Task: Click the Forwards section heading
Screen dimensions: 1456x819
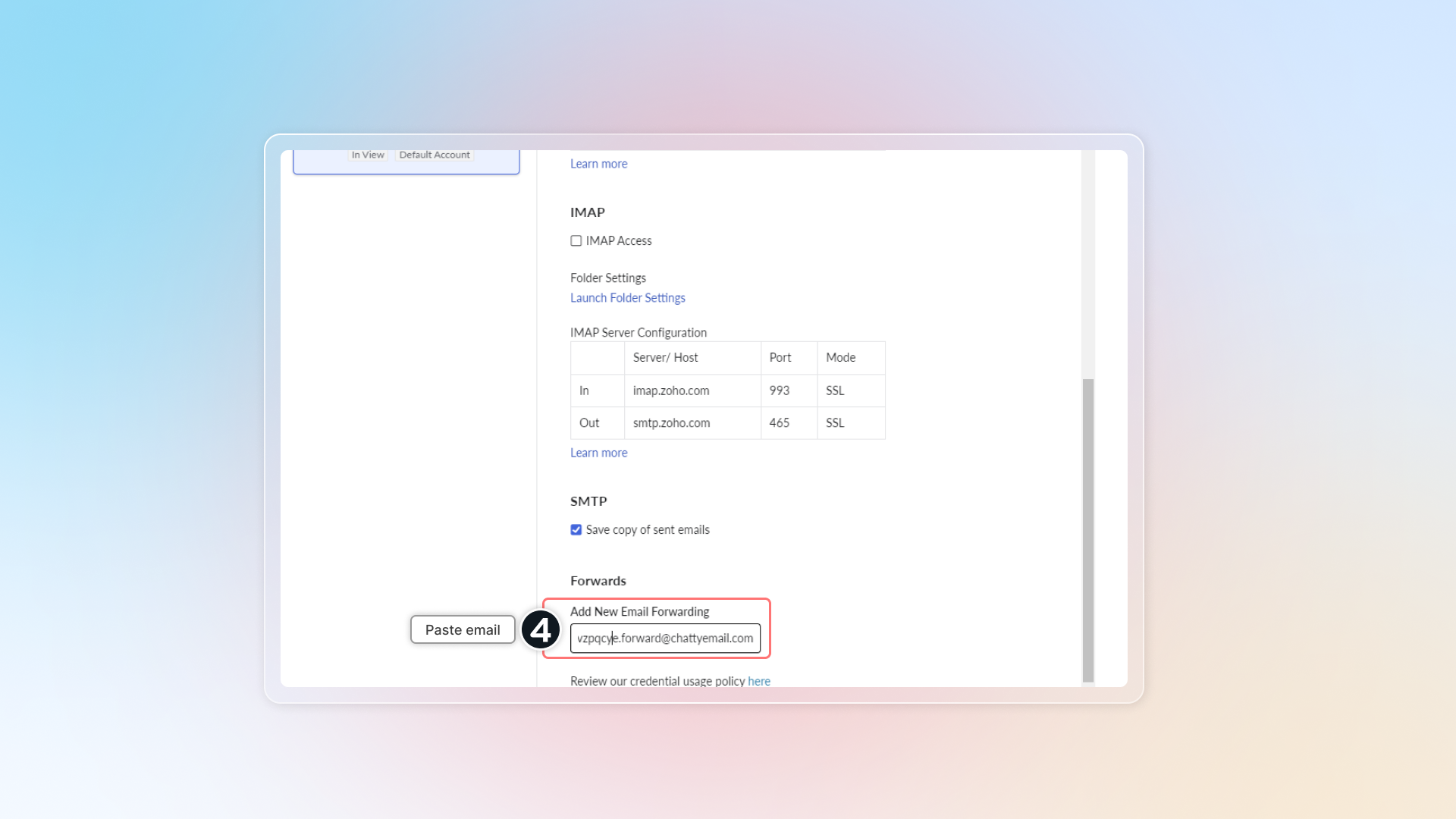Action: 598,581
